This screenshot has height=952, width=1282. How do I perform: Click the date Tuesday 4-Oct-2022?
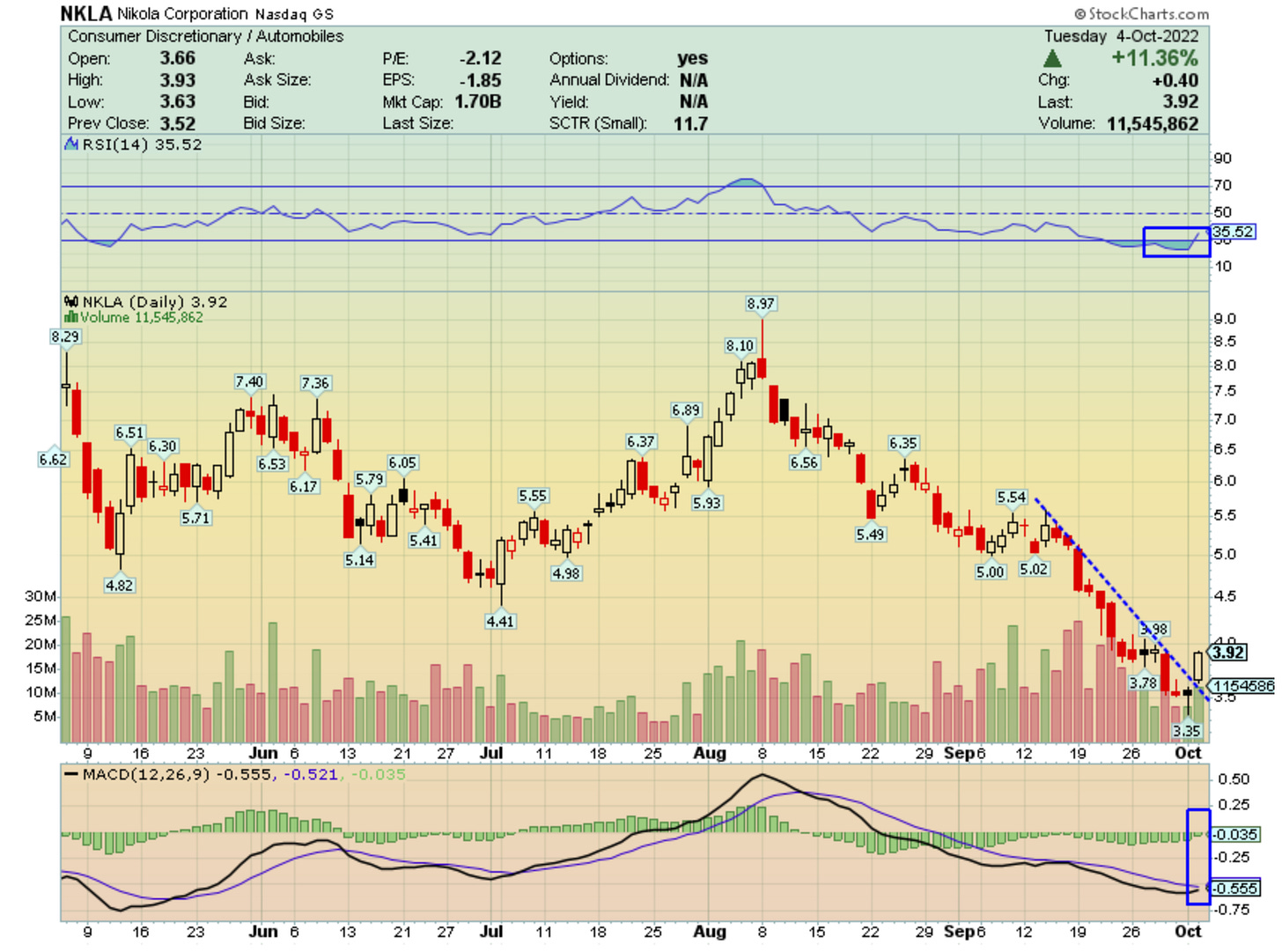[x=1122, y=36]
